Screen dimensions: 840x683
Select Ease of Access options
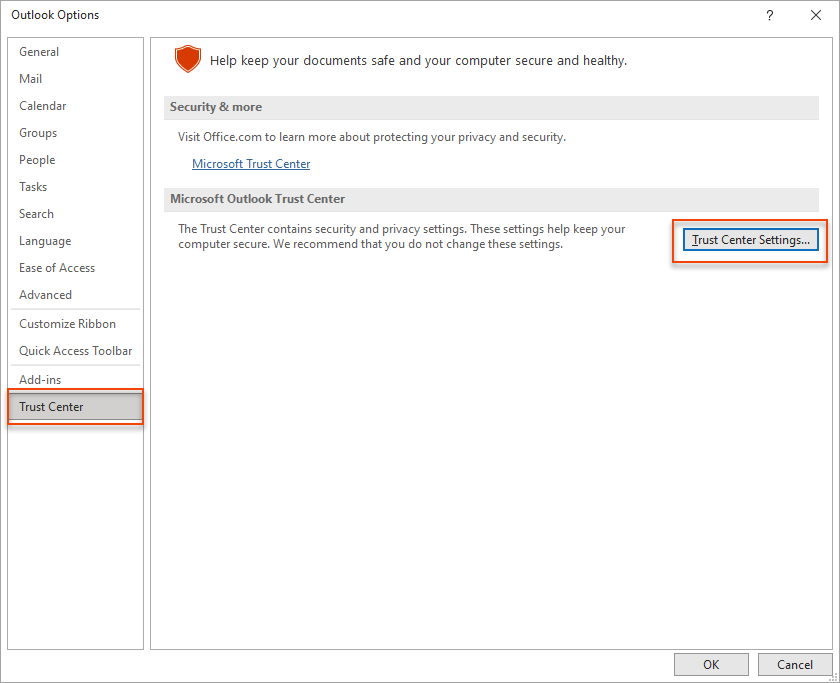(x=57, y=268)
